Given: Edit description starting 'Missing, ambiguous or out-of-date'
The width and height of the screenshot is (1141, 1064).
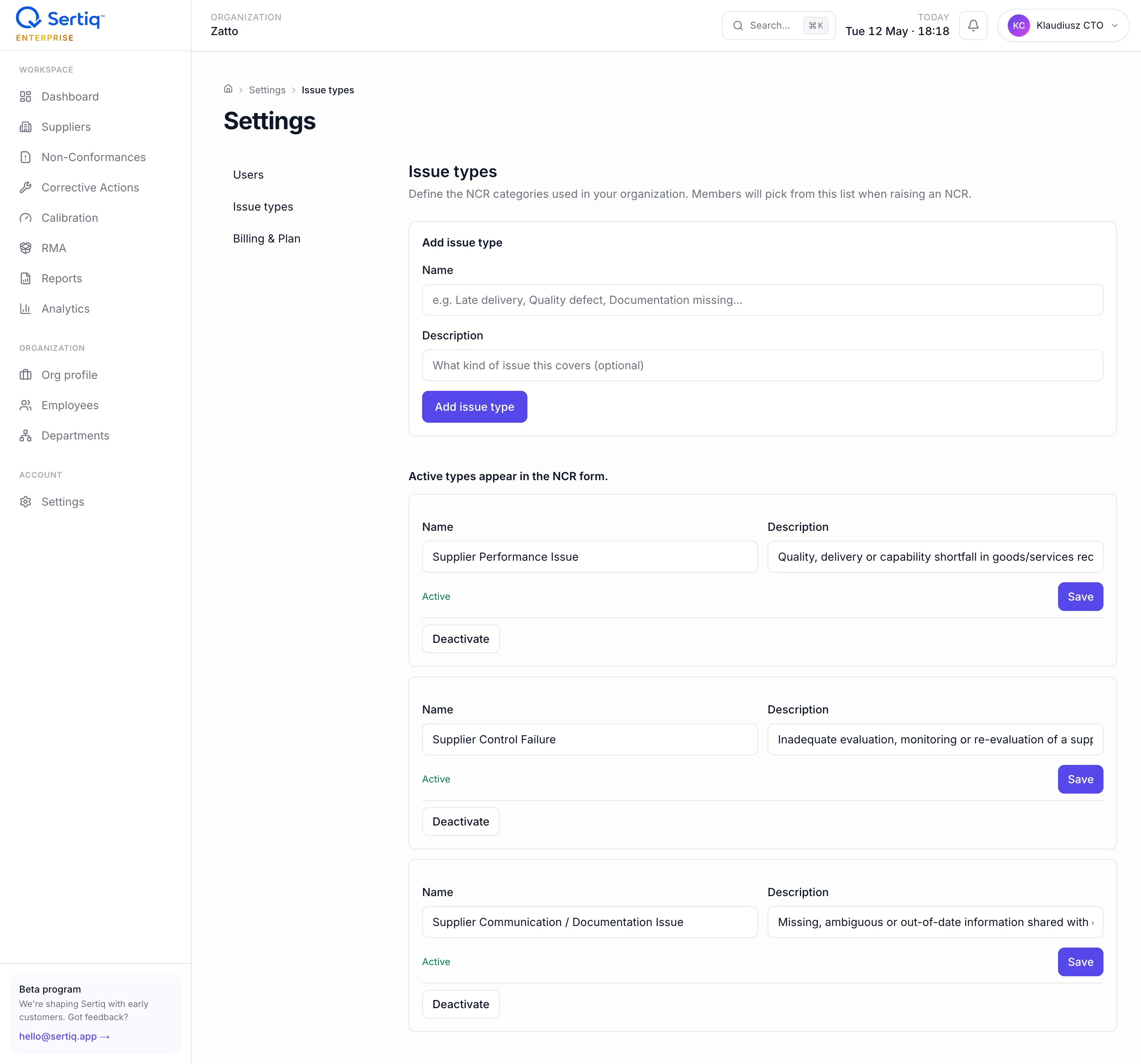Looking at the screenshot, I should coord(934,922).
